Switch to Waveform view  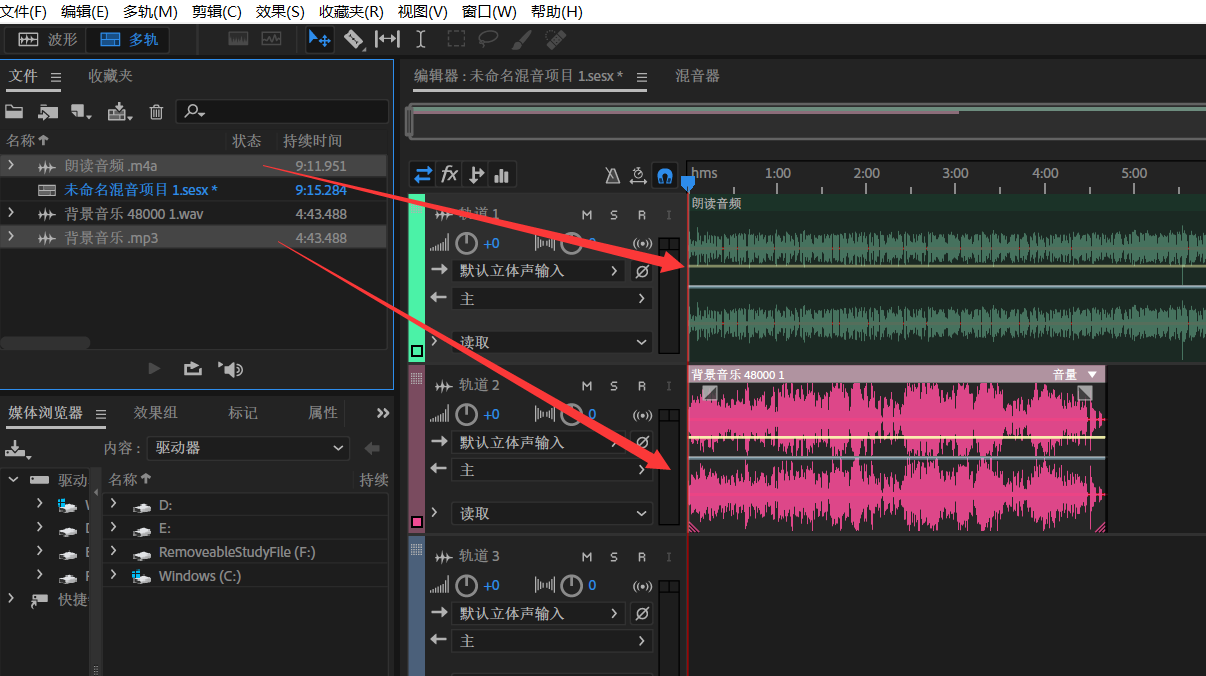45,39
